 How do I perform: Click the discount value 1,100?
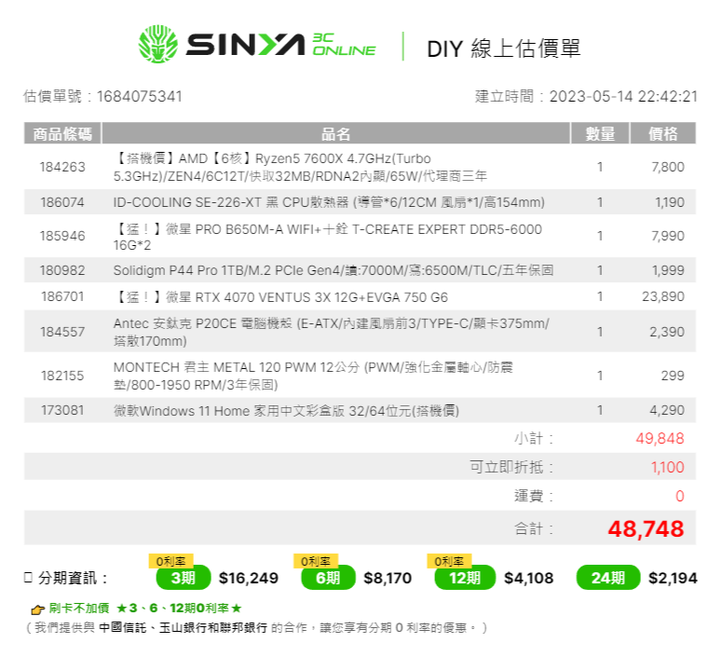(668, 467)
